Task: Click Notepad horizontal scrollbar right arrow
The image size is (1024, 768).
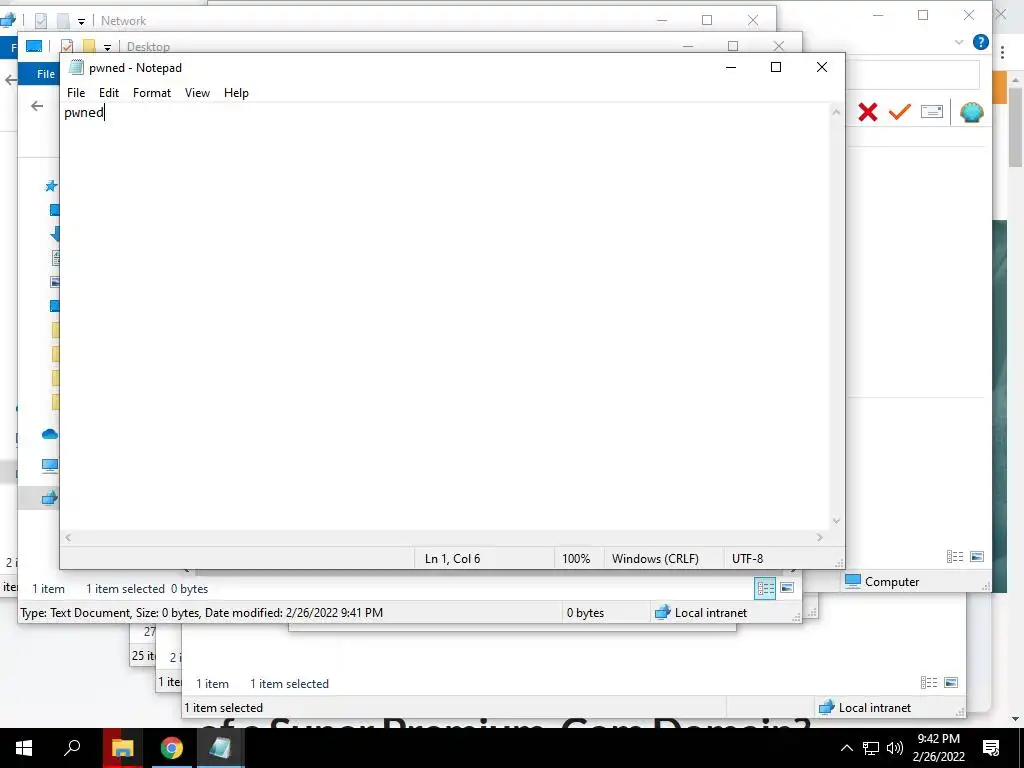Action: (820, 537)
